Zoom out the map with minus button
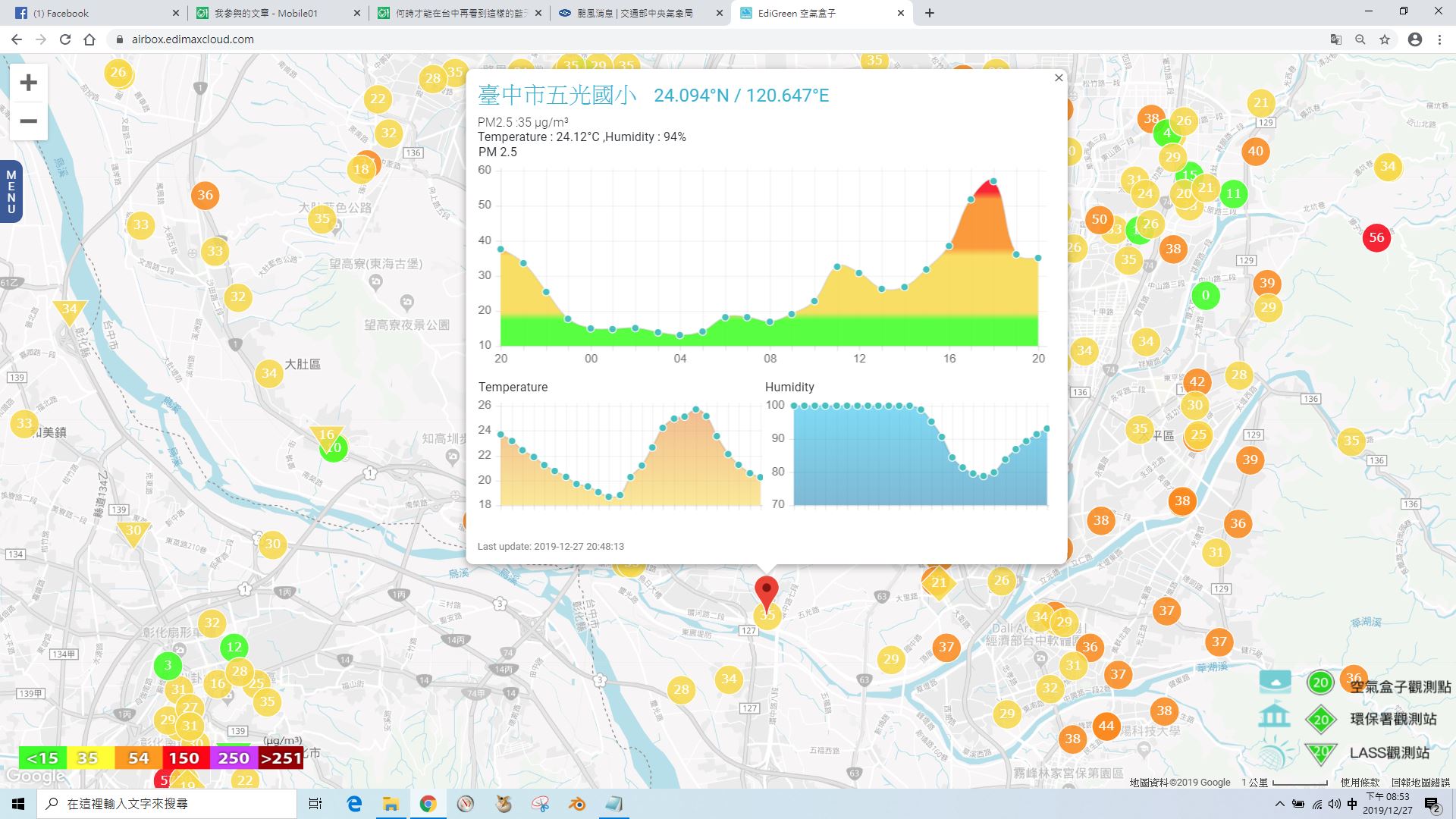 coord(28,121)
